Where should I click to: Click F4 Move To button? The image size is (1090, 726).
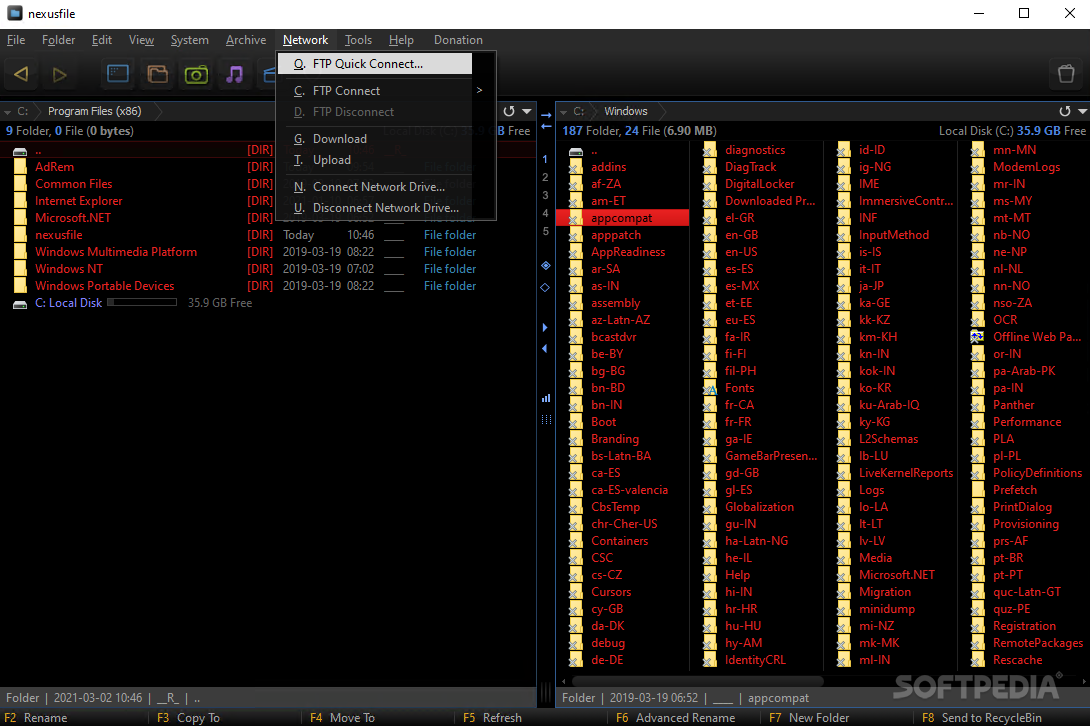(342, 718)
